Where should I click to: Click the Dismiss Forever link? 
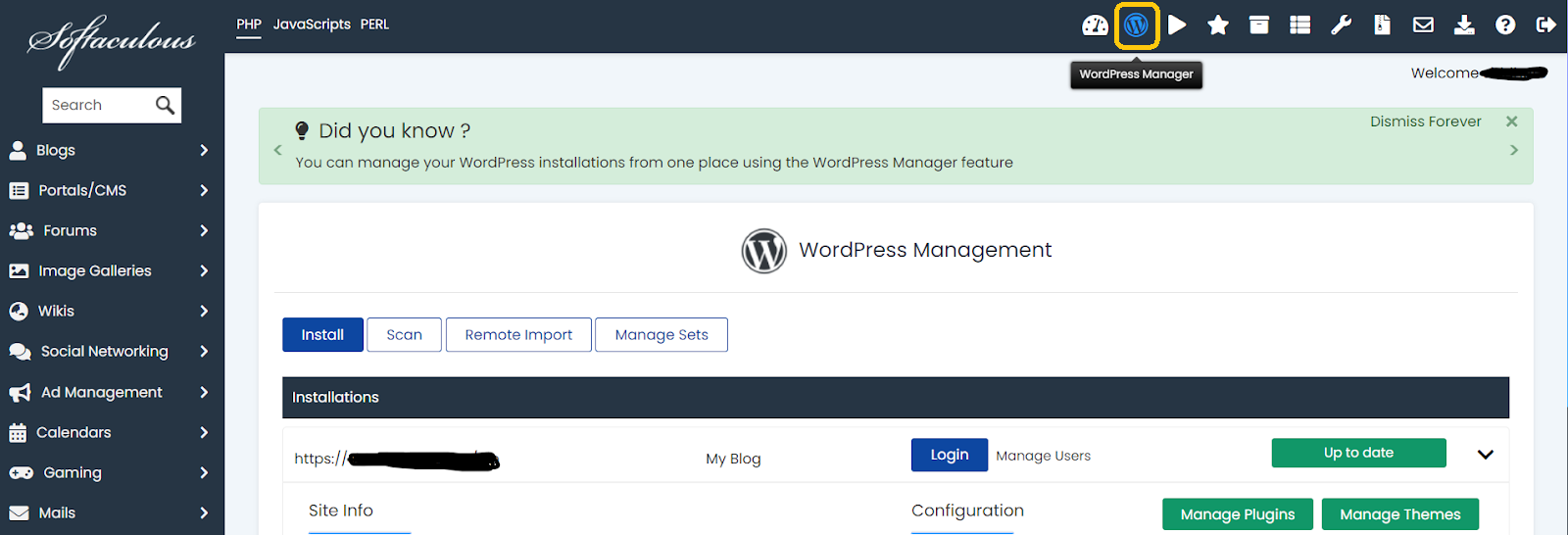(x=1426, y=122)
